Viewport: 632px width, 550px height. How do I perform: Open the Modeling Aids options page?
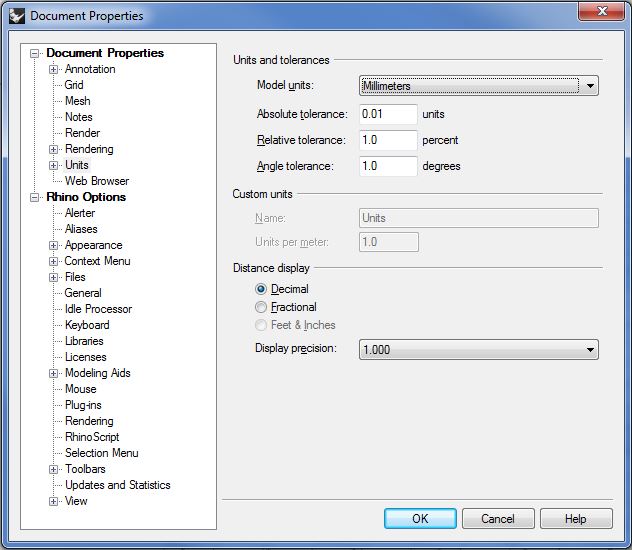98,373
